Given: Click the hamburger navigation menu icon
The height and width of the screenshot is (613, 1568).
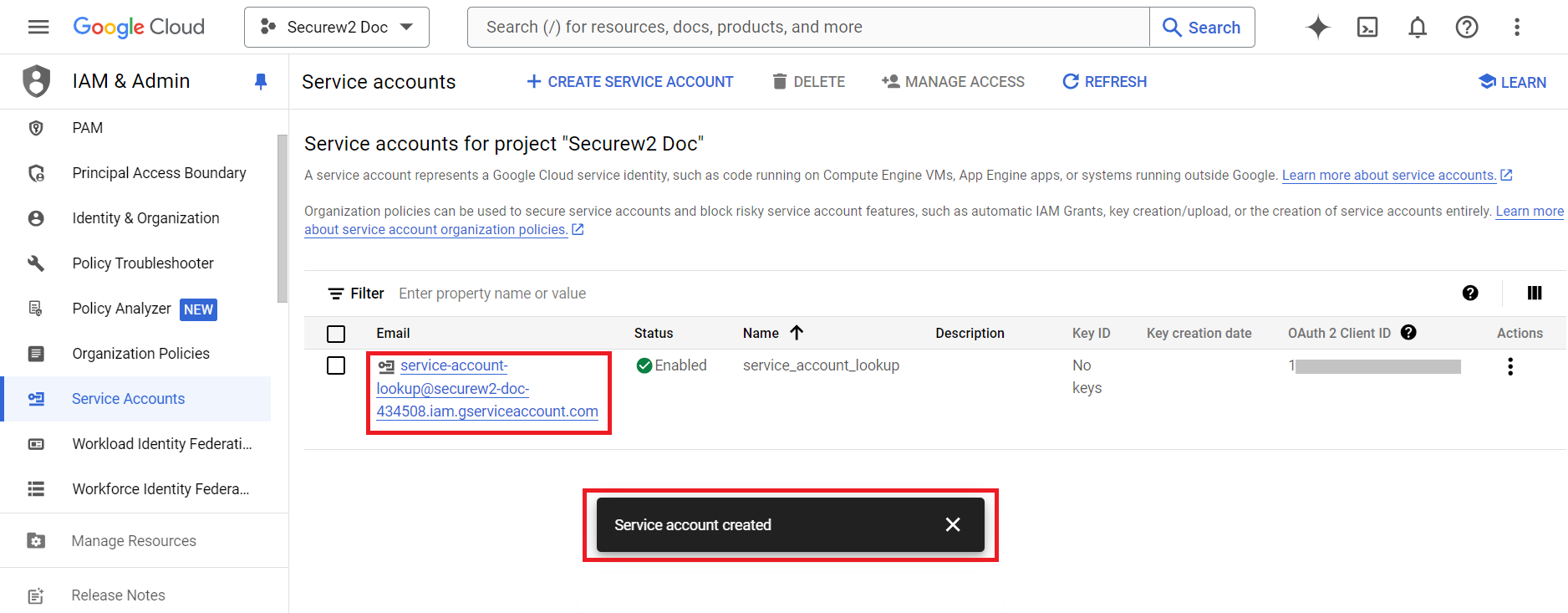Looking at the screenshot, I should click(x=38, y=28).
